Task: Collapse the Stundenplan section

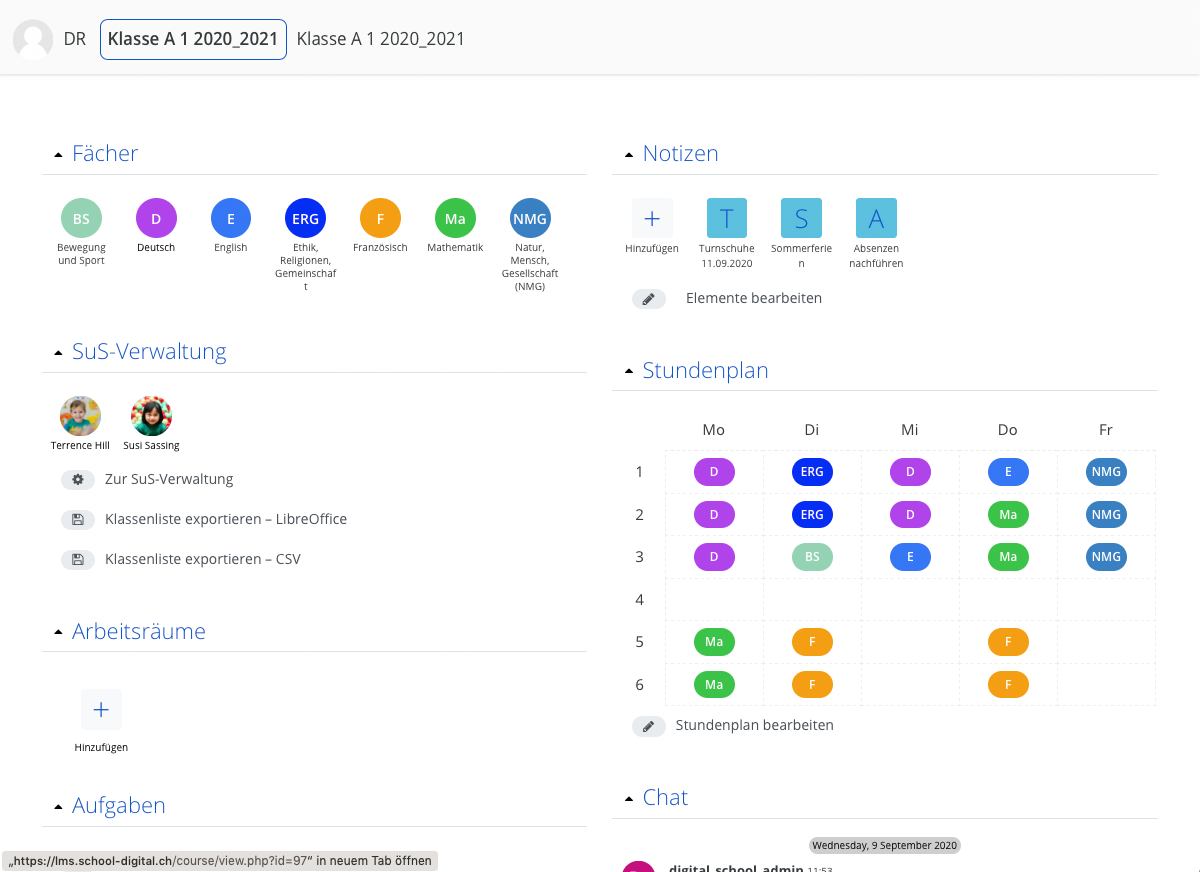Action: pos(629,372)
